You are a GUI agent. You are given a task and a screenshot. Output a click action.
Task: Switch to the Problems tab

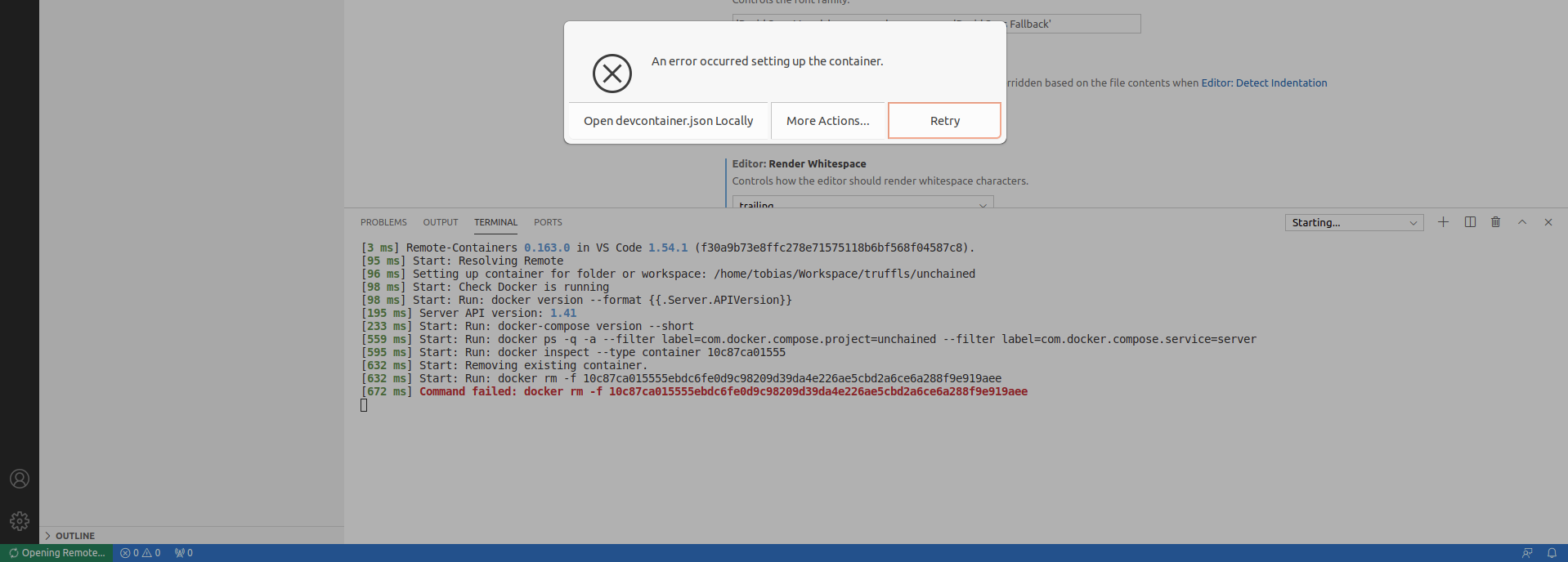(x=383, y=222)
